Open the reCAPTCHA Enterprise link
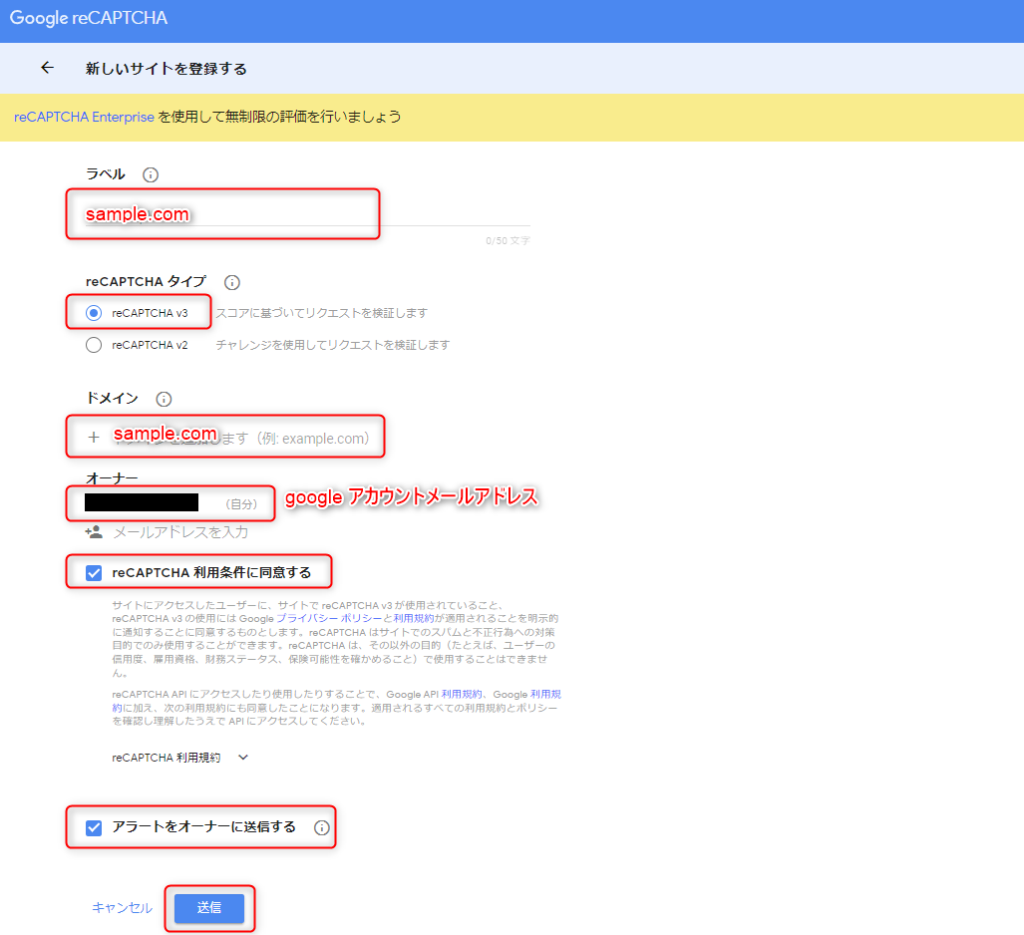 [84, 117]
